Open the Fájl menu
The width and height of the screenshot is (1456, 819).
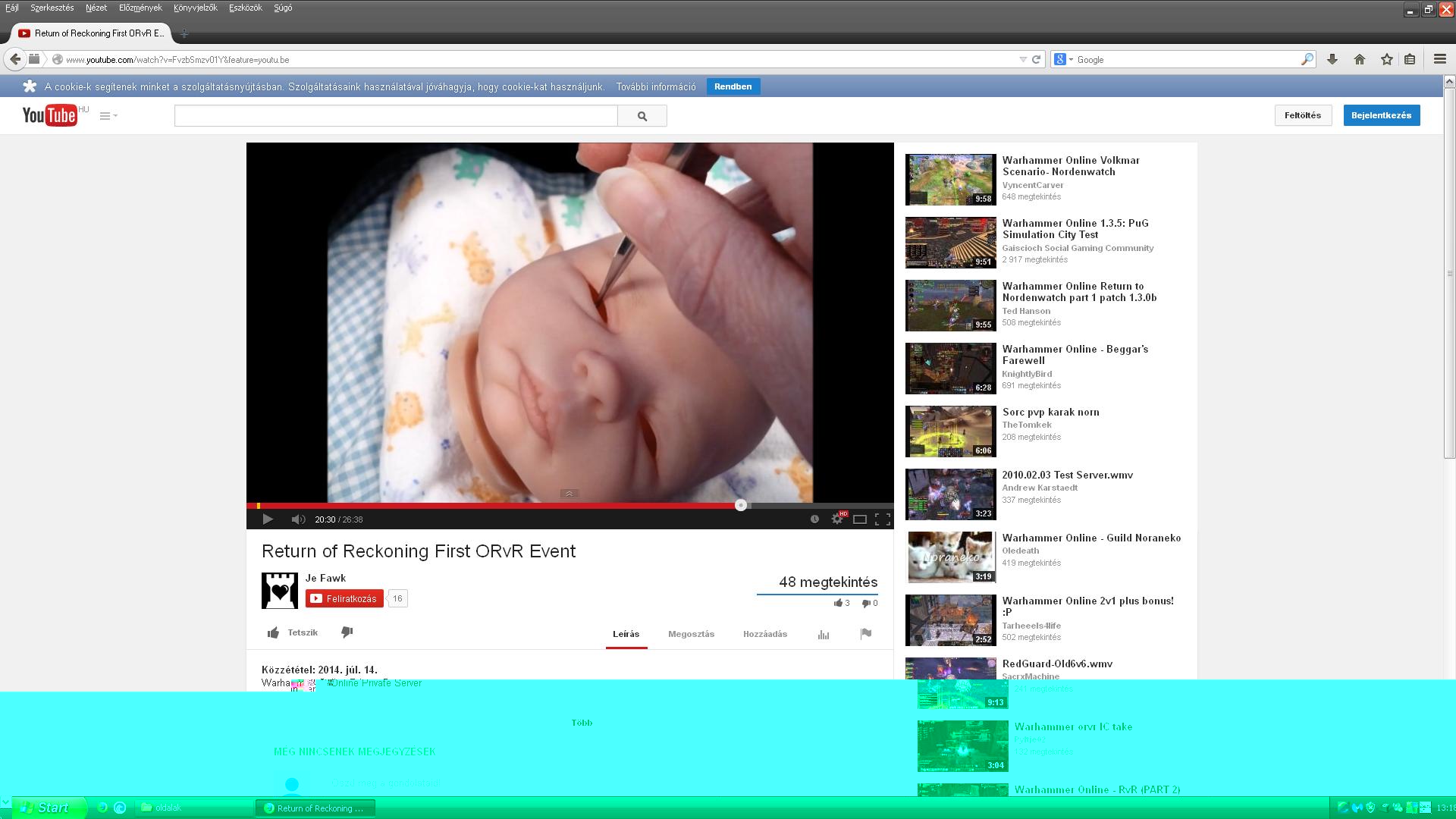pyautogui.click(x=12, y=8)
